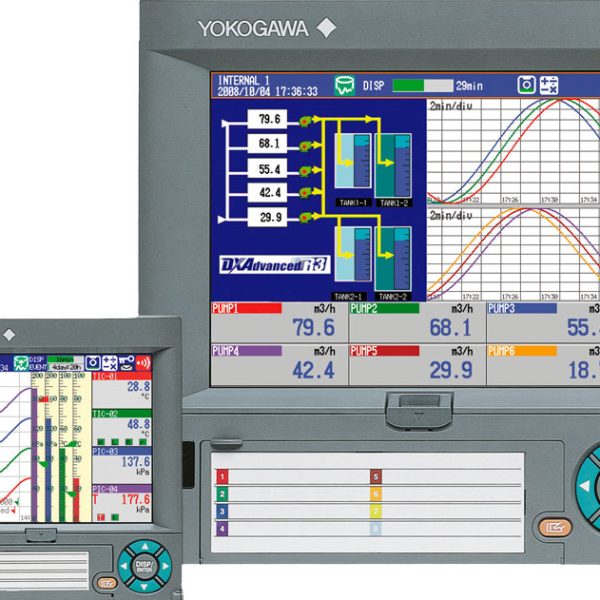
Task: Click the 79.6 value box in flow diagram
Action: (269, 120)
